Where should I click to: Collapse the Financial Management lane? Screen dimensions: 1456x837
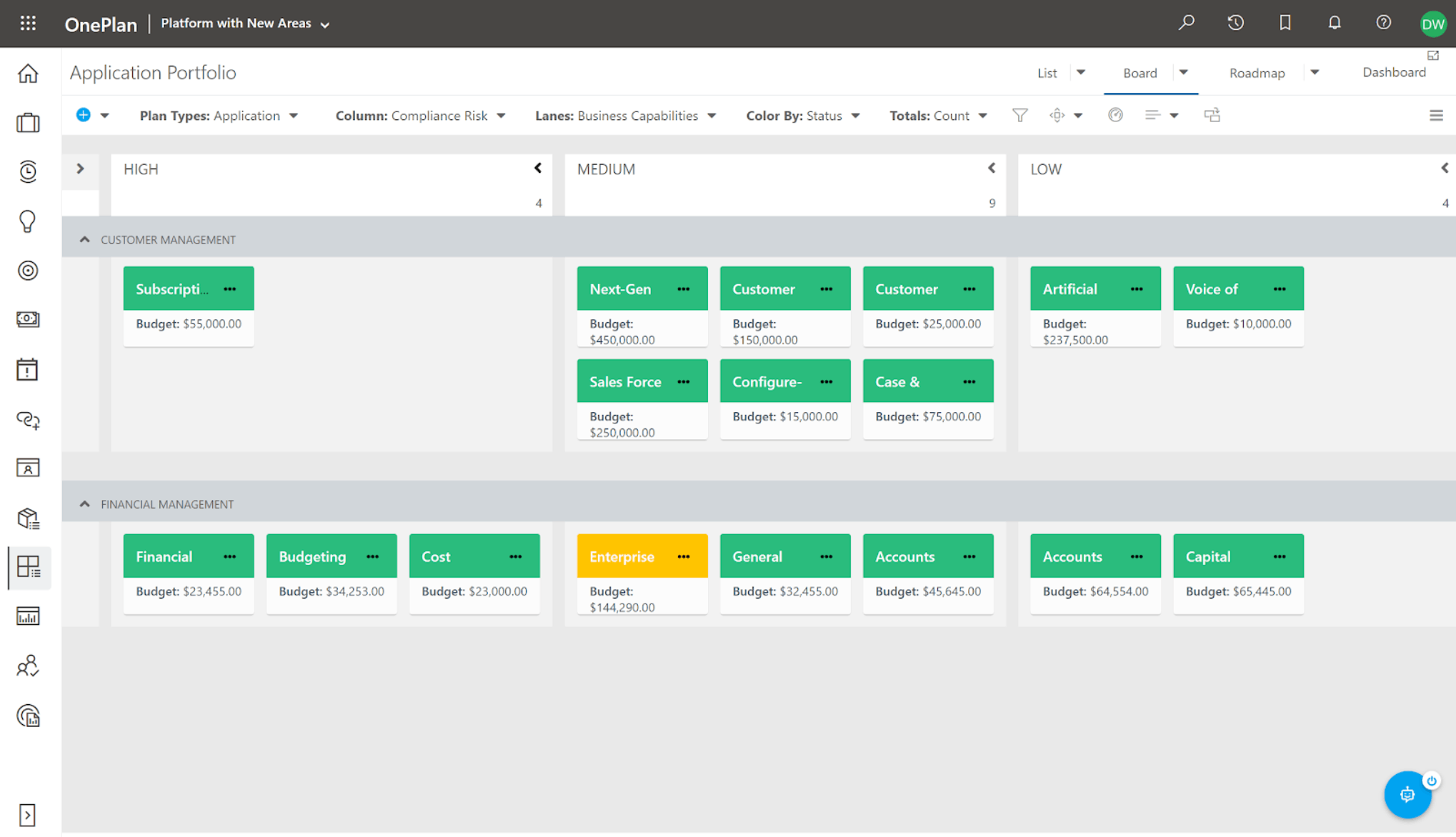pos(84,503)
